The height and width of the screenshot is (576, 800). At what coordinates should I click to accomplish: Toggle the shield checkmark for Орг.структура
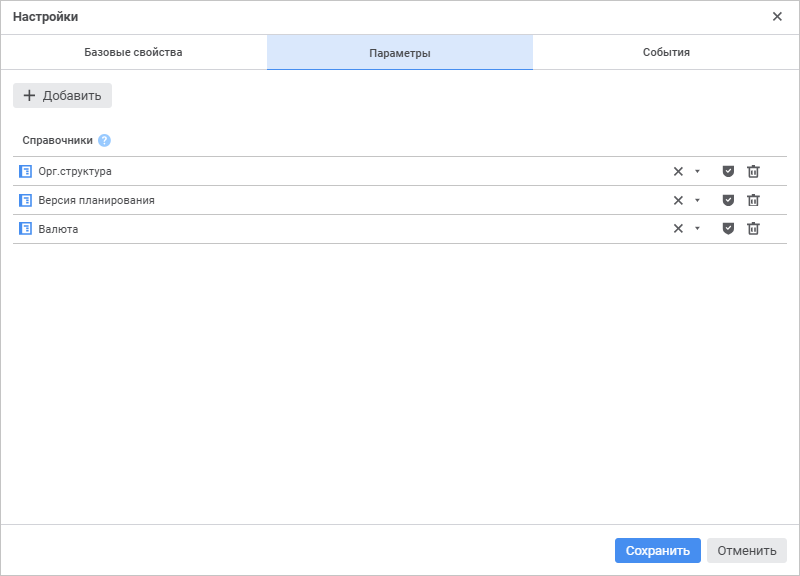click(728, 171)
